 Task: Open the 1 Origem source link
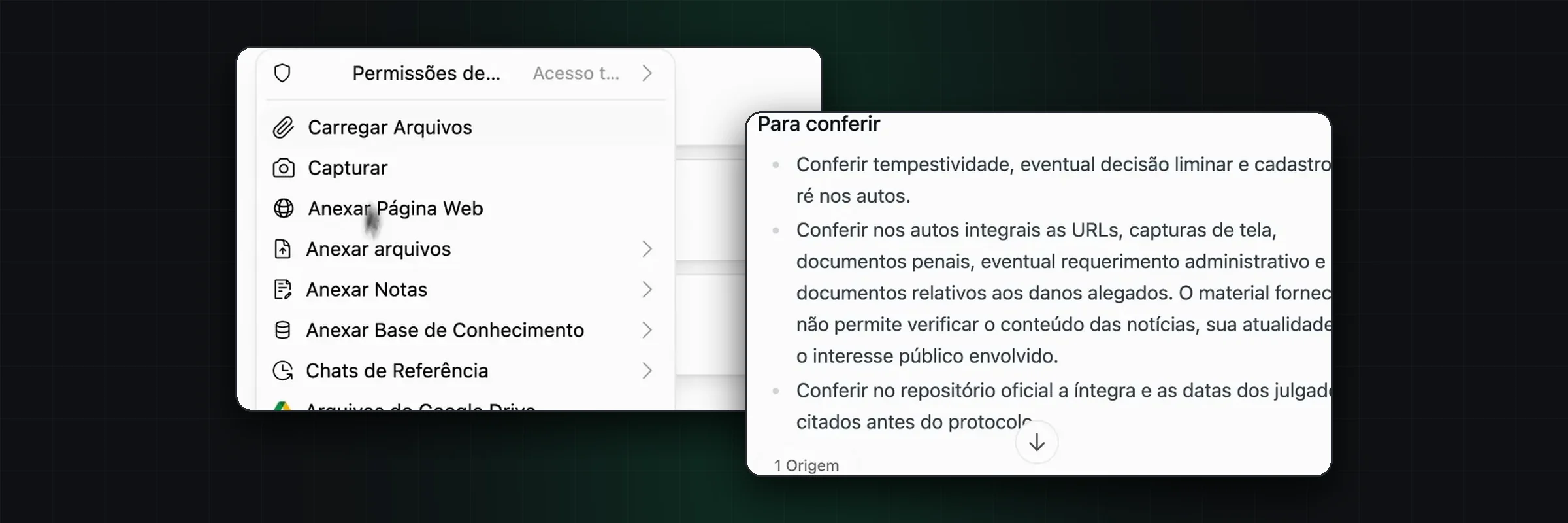tap(806, 465)
